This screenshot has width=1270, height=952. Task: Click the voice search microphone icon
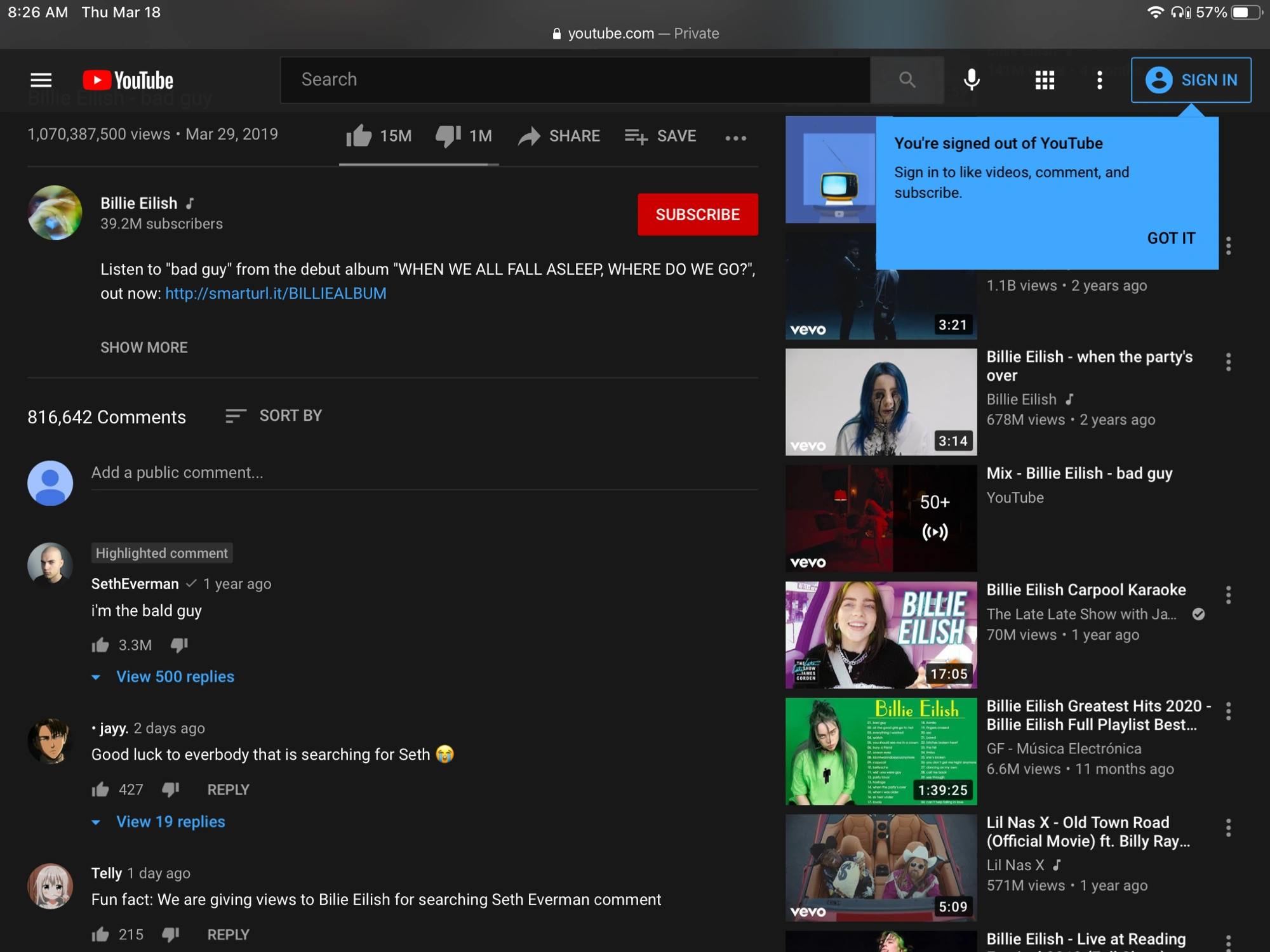click(x=971, y=80)
